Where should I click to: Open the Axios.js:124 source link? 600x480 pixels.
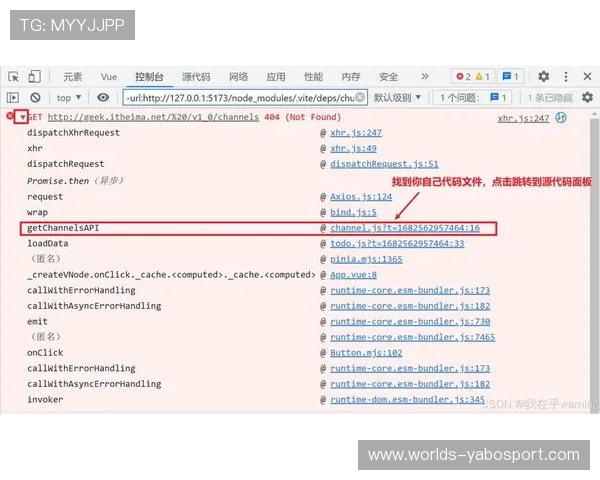361,197
